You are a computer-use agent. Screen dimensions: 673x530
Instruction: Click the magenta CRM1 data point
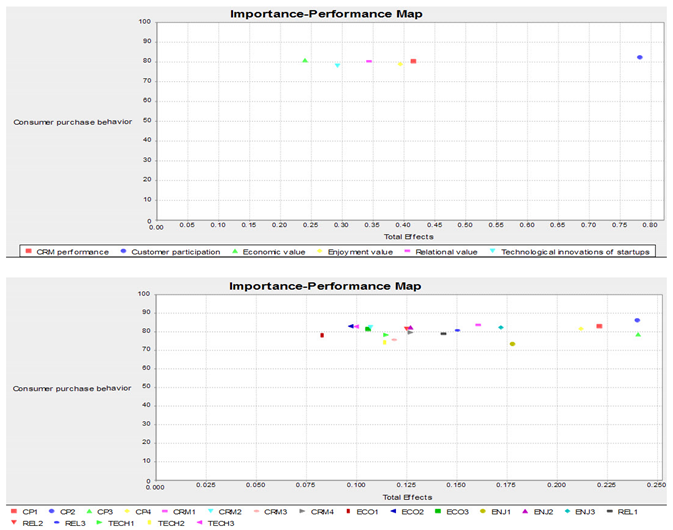coord(478,325)
